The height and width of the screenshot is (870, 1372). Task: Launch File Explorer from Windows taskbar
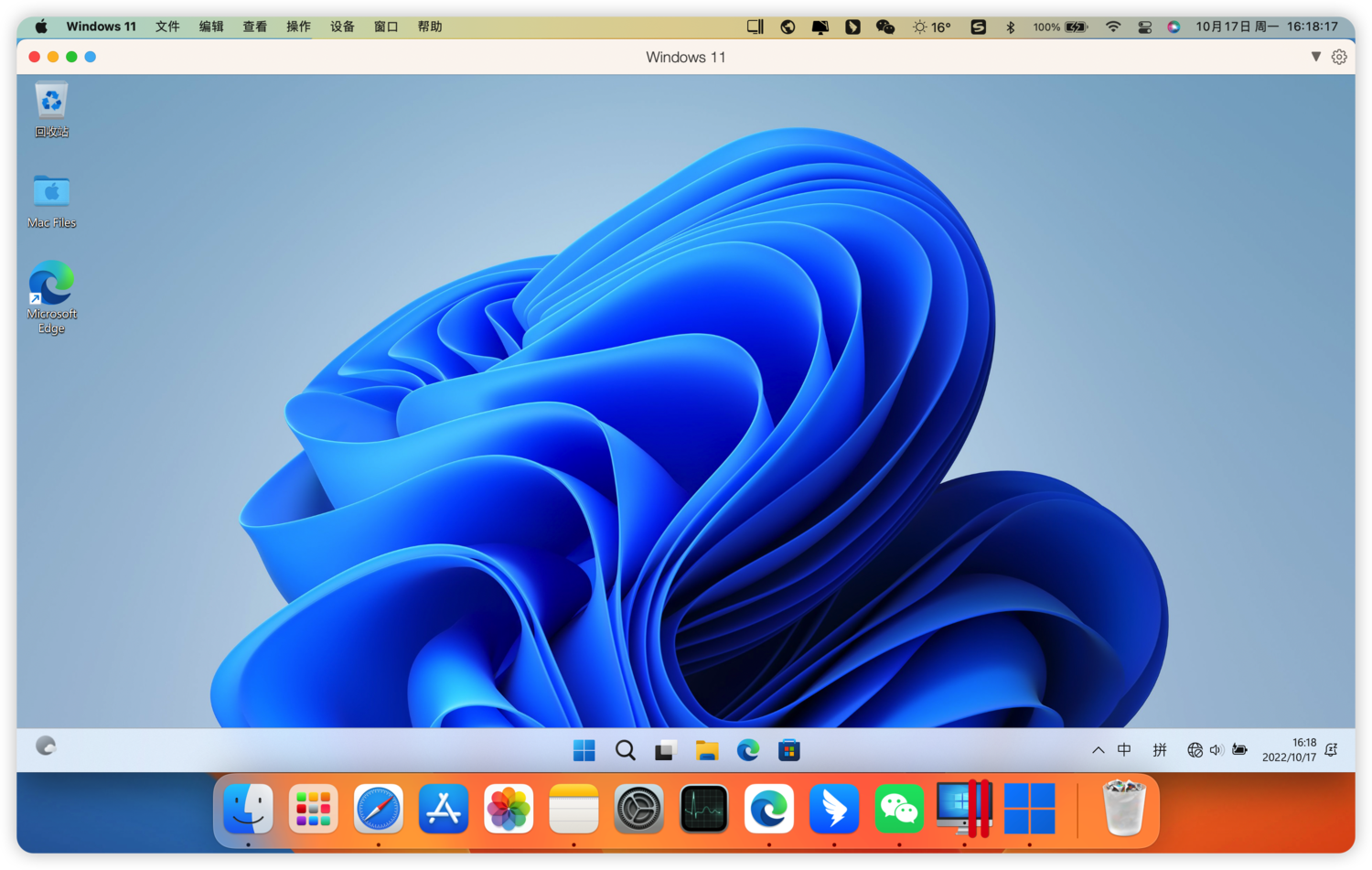[706, 750]
